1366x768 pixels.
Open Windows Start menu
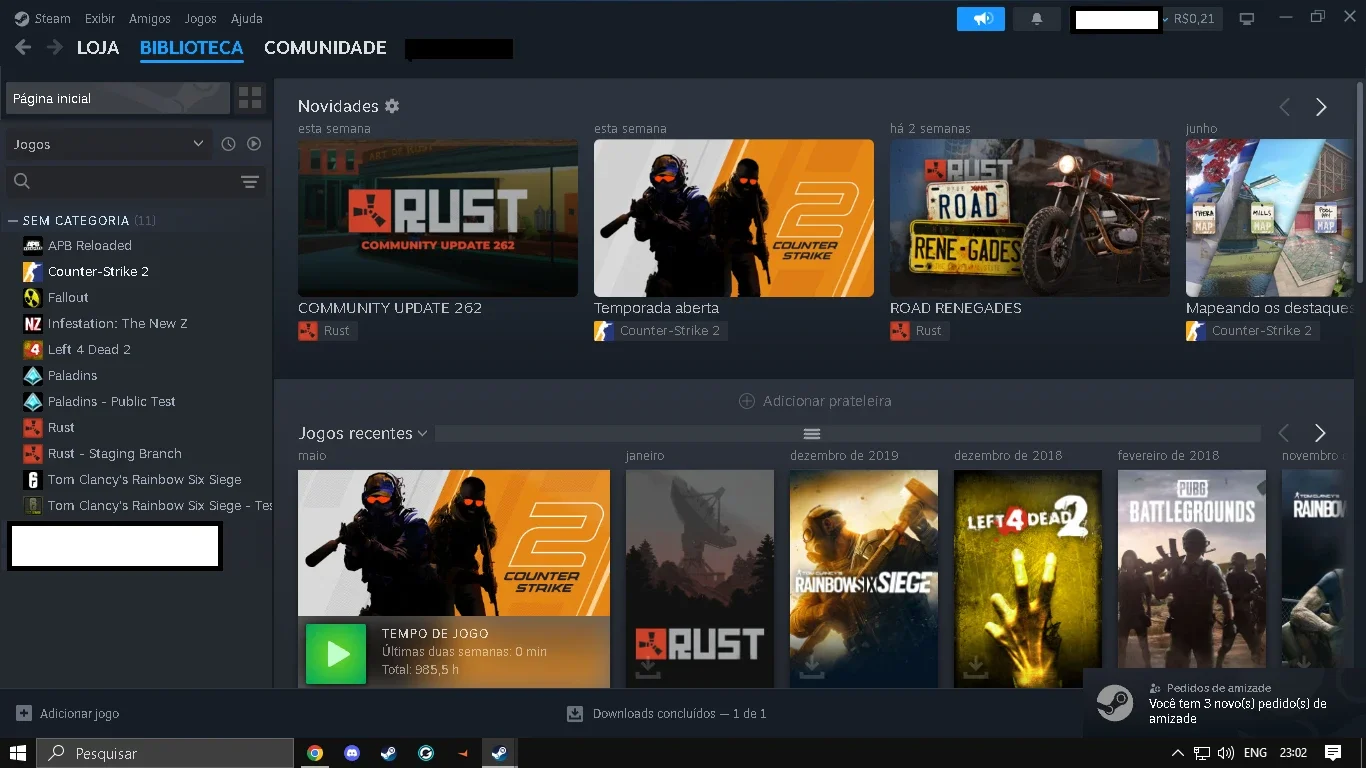click(18, 753)
